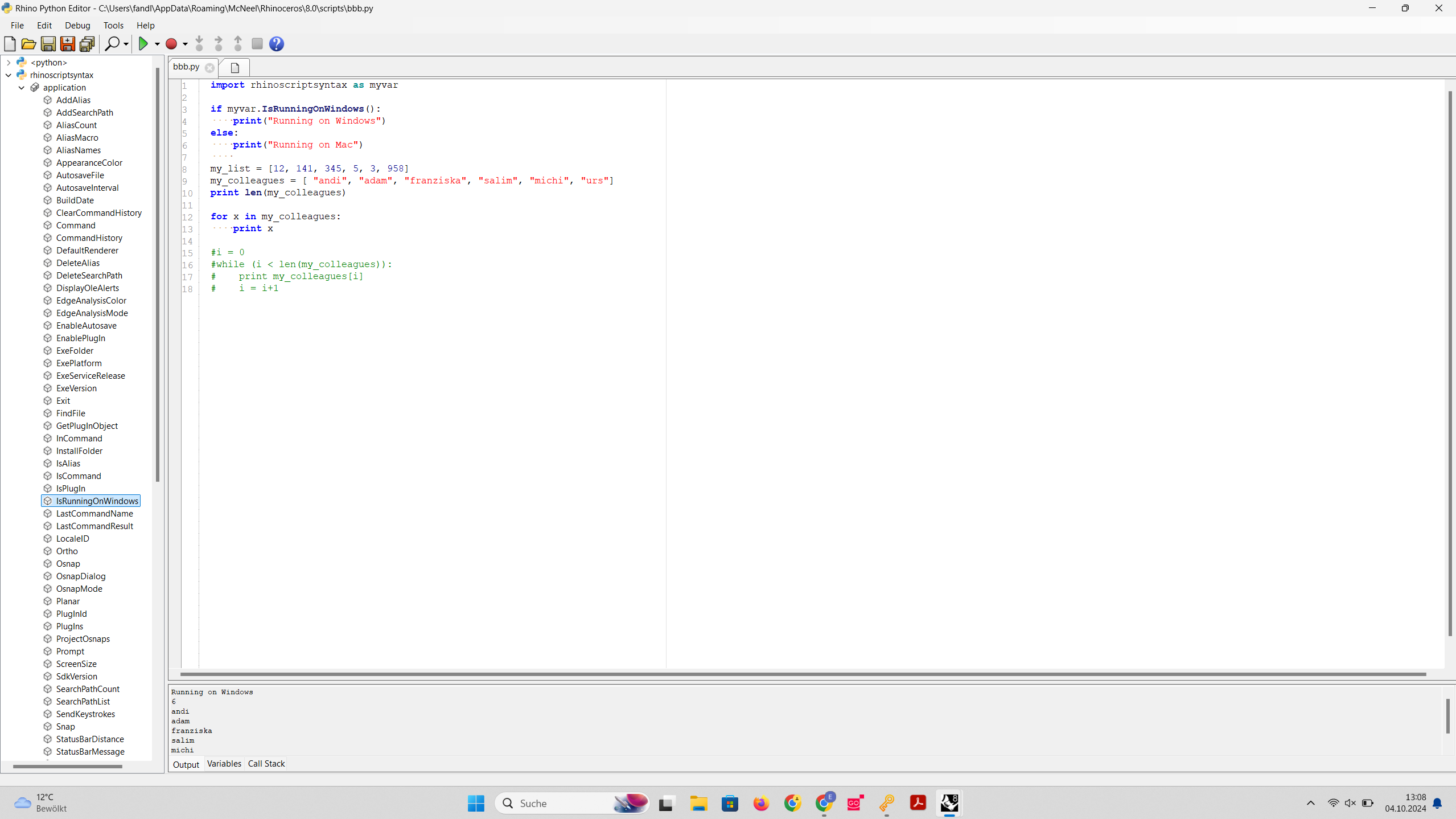The height and width of the screenshot is (819, 1456).
Task: Open an existing script file
Action: [28, 44]
